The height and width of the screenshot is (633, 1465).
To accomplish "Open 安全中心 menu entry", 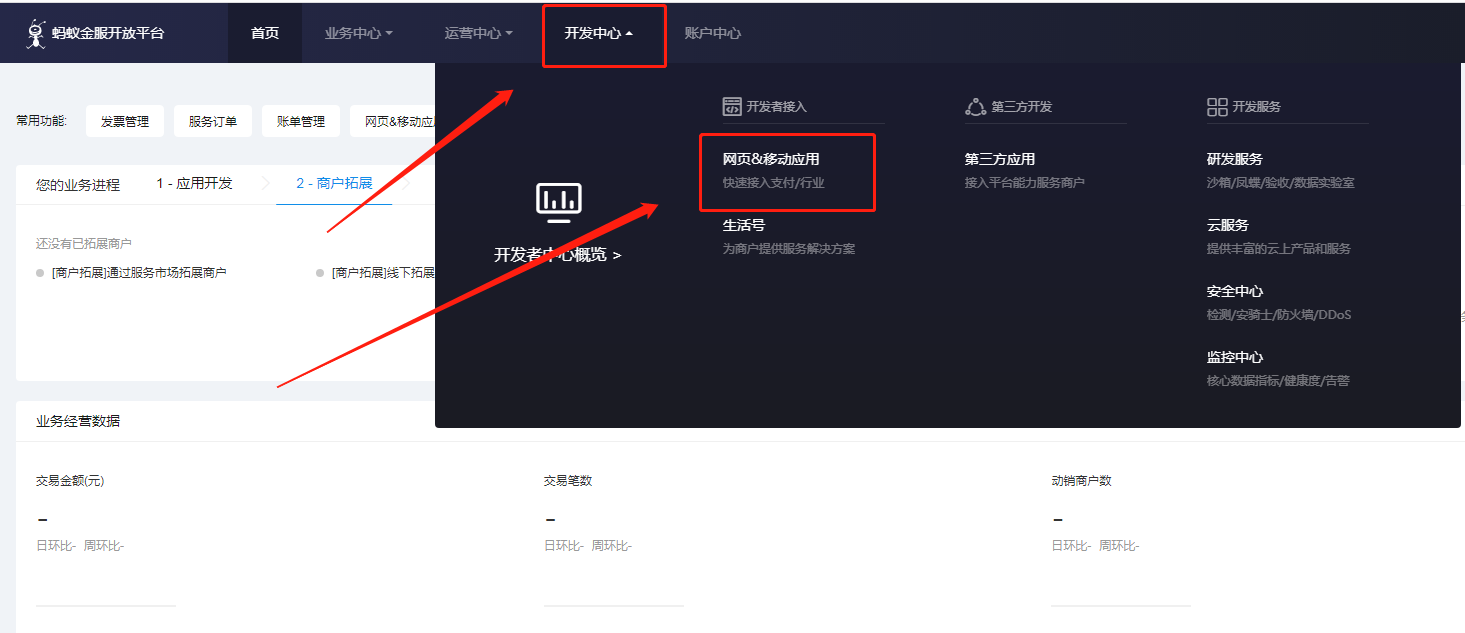I will tap(1235, 291).
